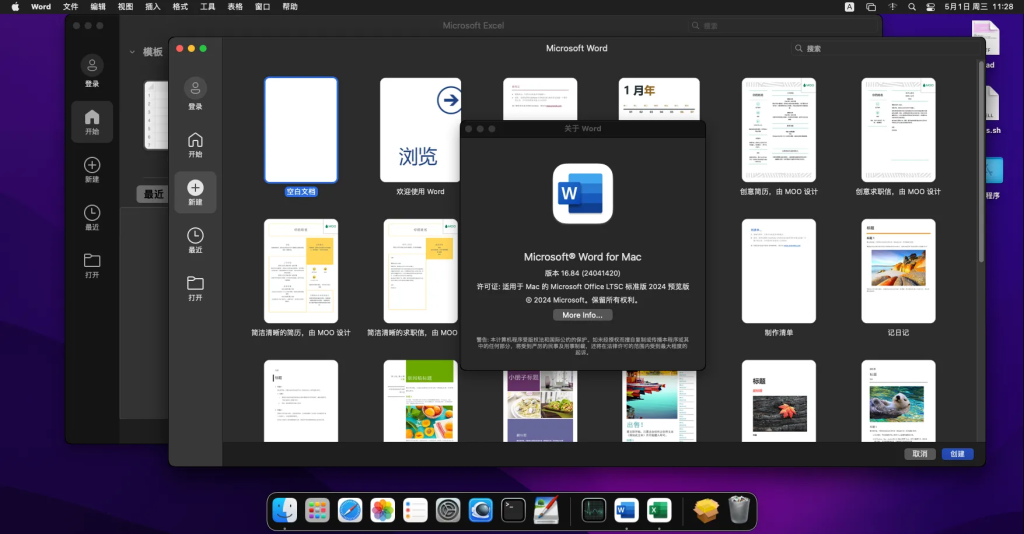Open the 文件 menu
This screenshot has height=534, width=1024.
pyautogui.click(x=71, y=7)
